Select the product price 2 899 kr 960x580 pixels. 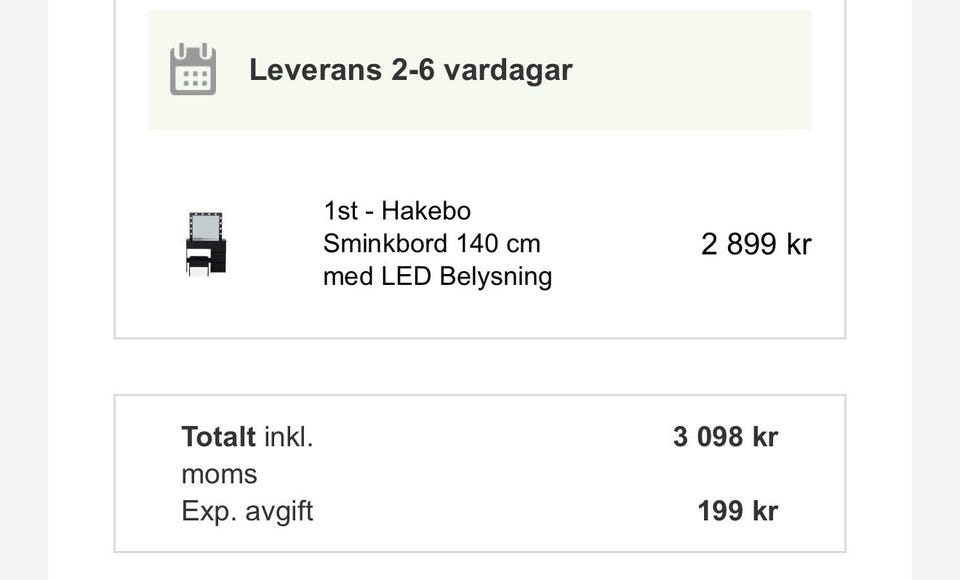coord(755,244)
